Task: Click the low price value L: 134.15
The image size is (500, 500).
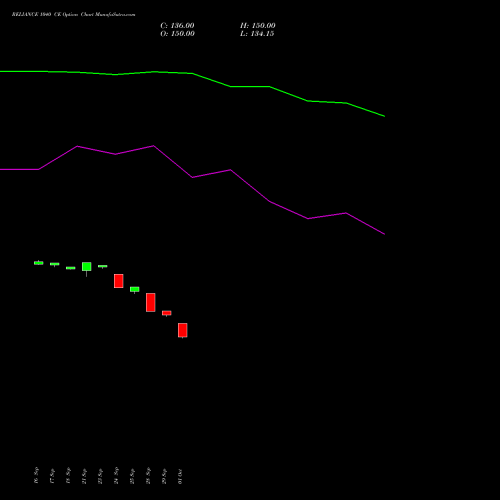Action: coord(257,34)
